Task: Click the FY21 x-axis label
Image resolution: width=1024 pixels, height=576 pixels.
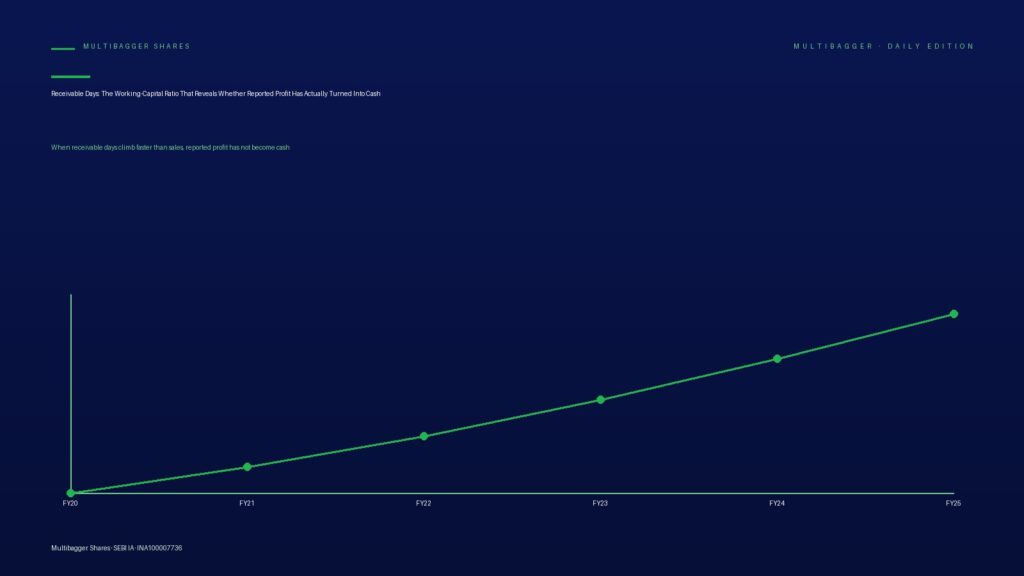Action: 247,504
